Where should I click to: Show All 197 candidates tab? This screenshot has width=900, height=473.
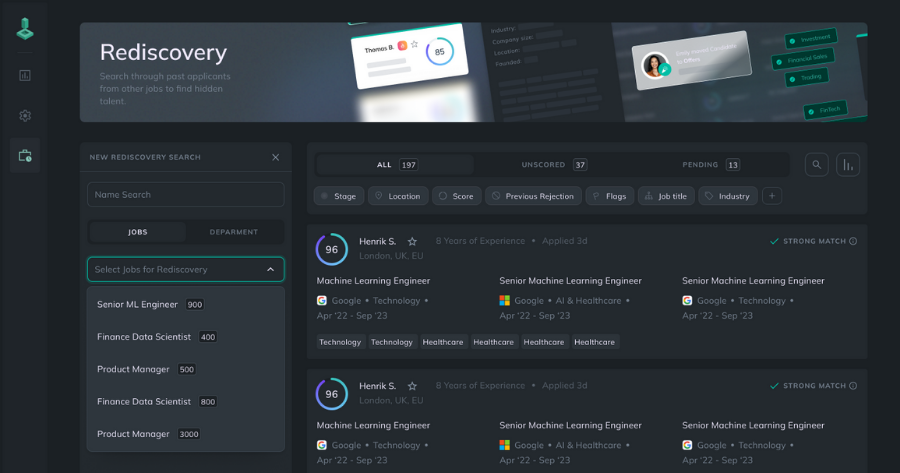(x=395, y=165)
